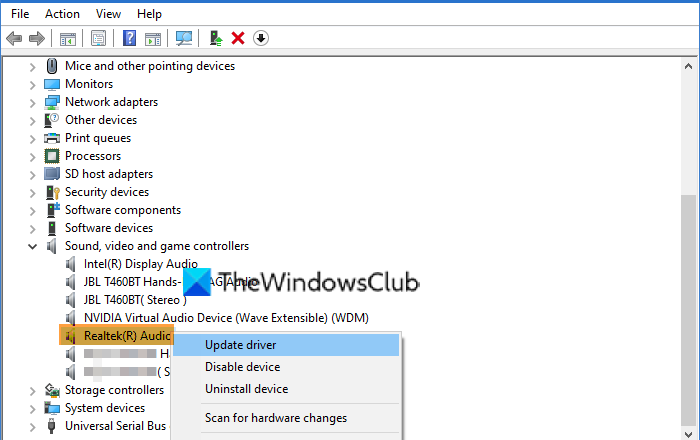Viewport: 700px width, 440px height.
Task: Click the Forward arrow toolbar icon
Action: coord(37,38)
